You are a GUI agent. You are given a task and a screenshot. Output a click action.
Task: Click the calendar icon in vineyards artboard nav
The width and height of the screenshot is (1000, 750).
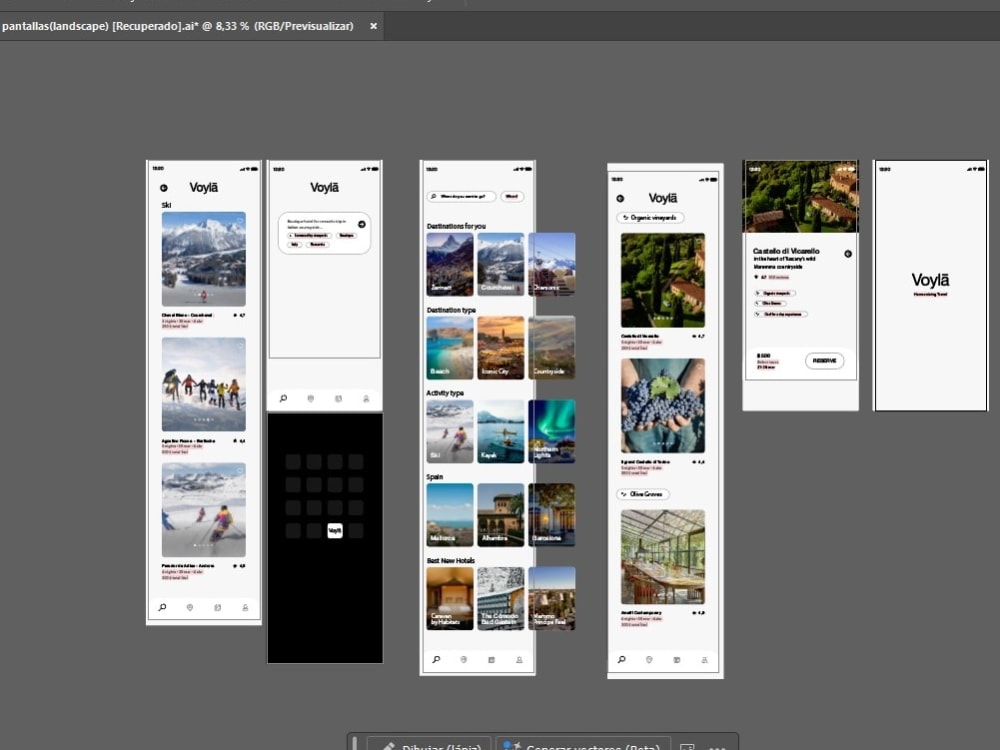click(x=677, y=659)
